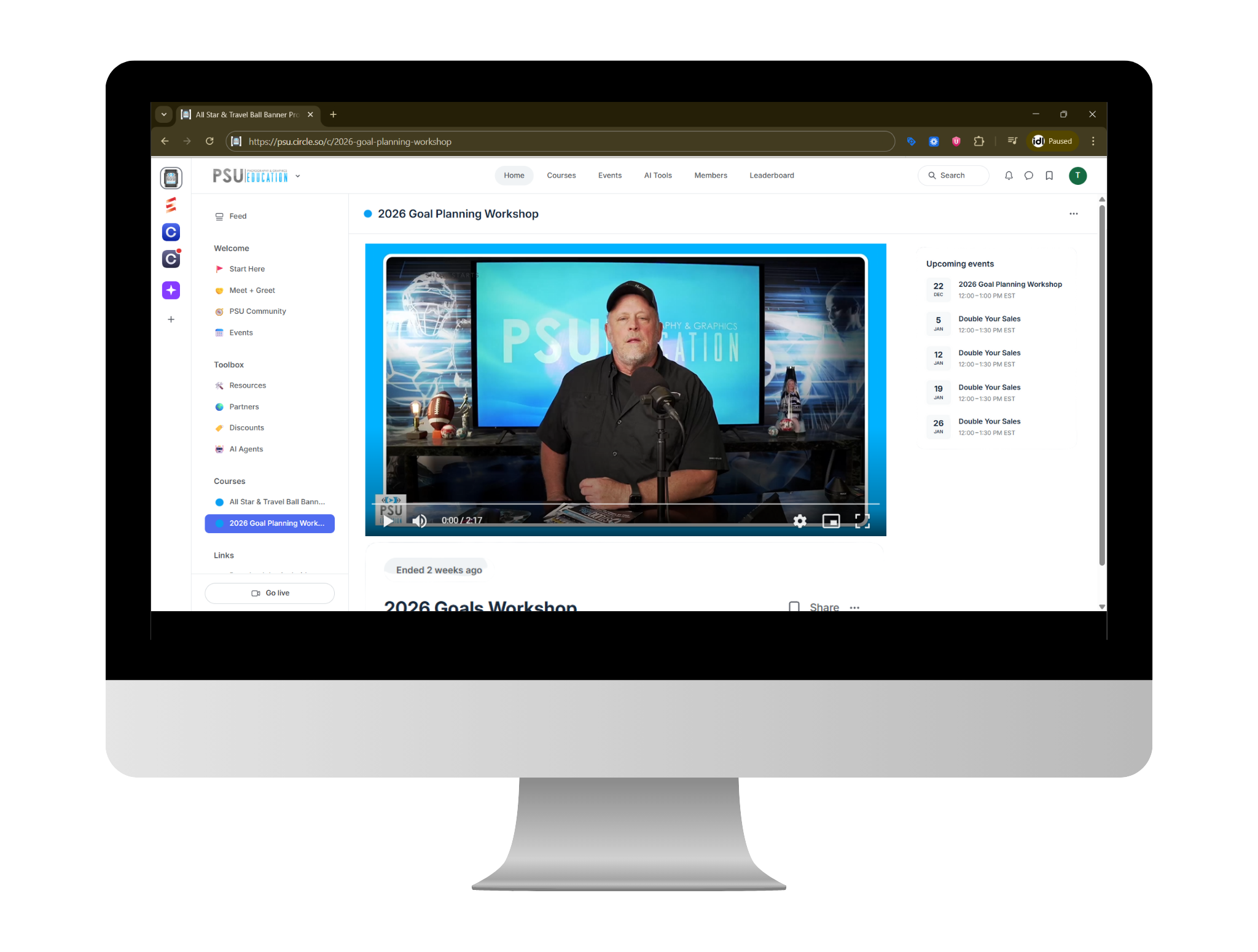Enter fullscreen on the video player

[x=862, y=521]
